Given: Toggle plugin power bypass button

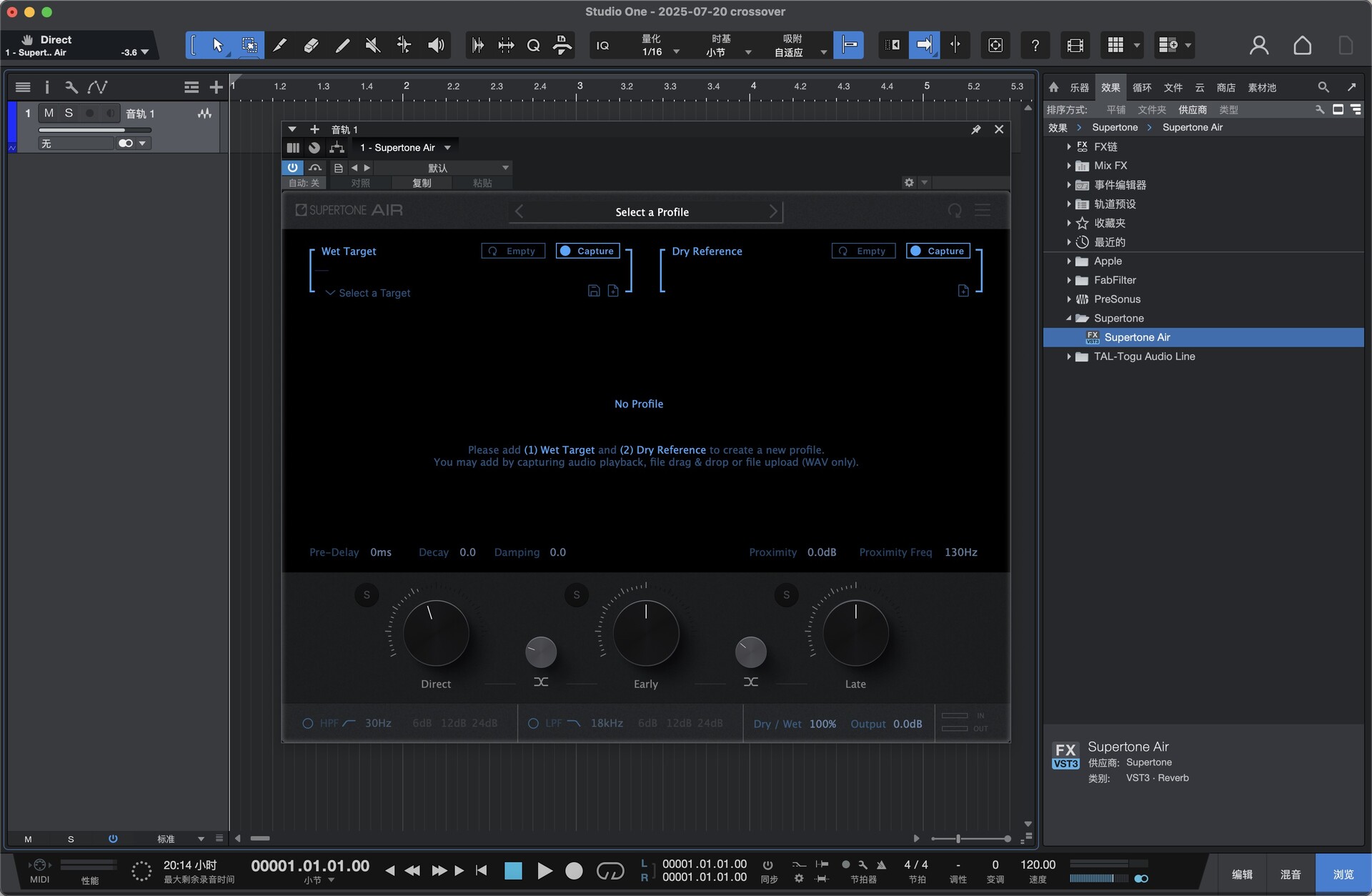Looking at the screenshot, I should (292, 167).
